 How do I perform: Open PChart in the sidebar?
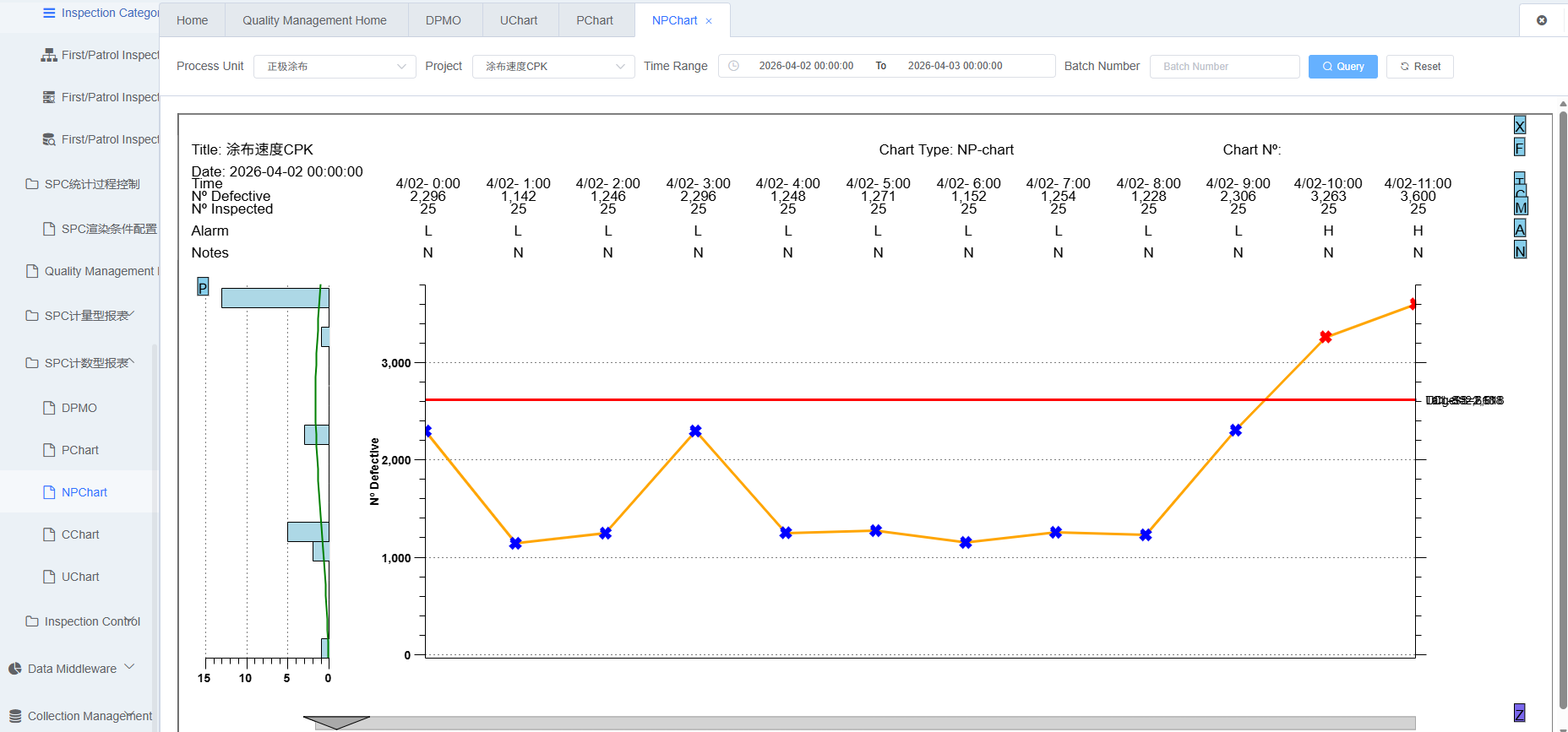(x=80, y=450)
